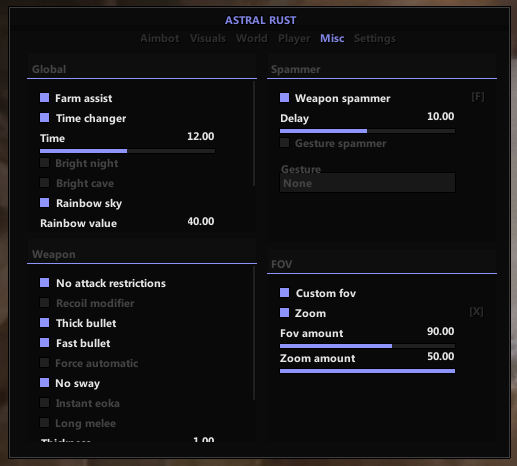Uncheck No attack restrictions
The width and height of the screenshot is (517, 466).
(45, 283)
